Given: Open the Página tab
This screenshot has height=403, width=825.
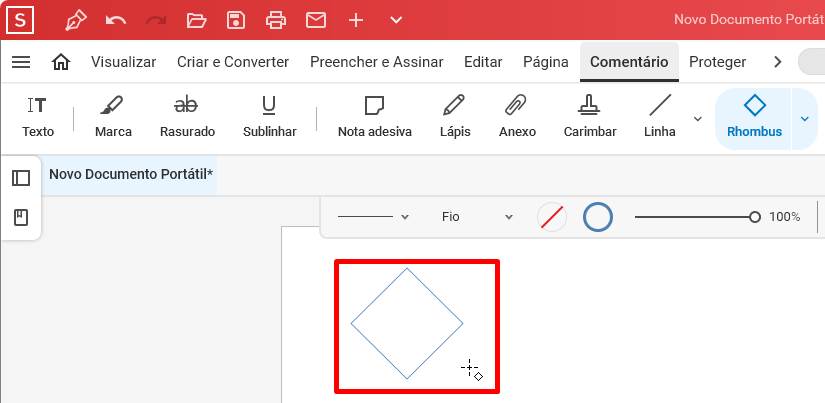Looking at the screenshot, I should coord(546,62).
